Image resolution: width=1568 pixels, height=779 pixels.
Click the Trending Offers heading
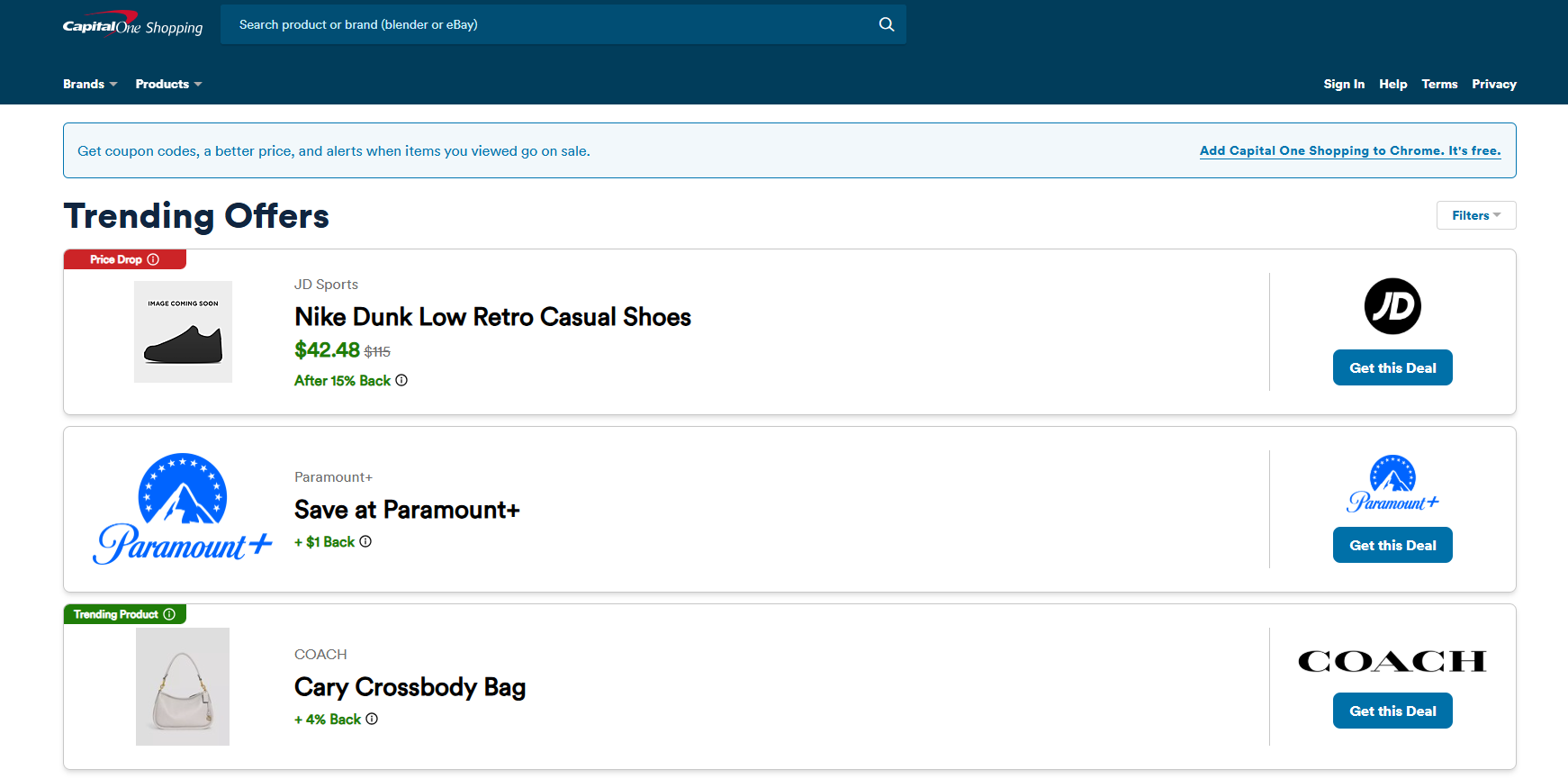pos(196,216)
